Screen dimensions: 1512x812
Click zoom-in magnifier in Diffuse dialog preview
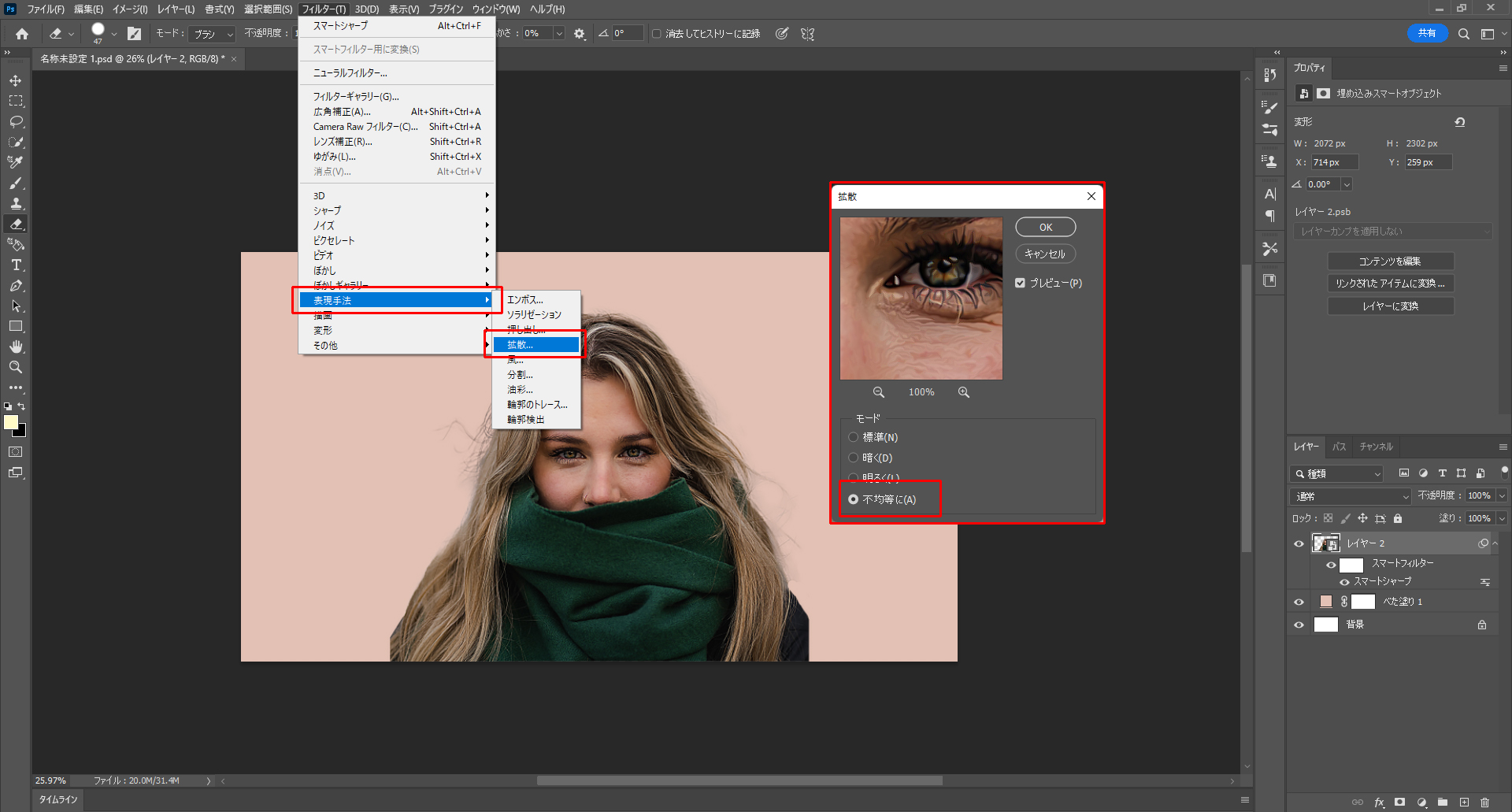(x=963, y=392)
